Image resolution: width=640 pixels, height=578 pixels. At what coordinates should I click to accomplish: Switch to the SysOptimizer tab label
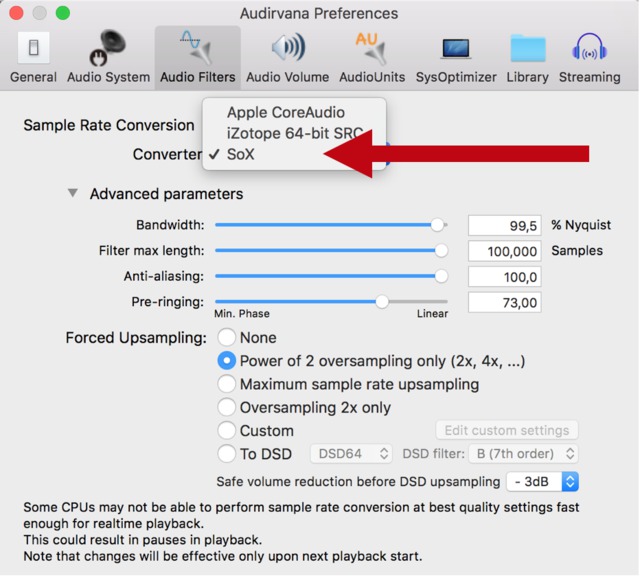point(456,77)
